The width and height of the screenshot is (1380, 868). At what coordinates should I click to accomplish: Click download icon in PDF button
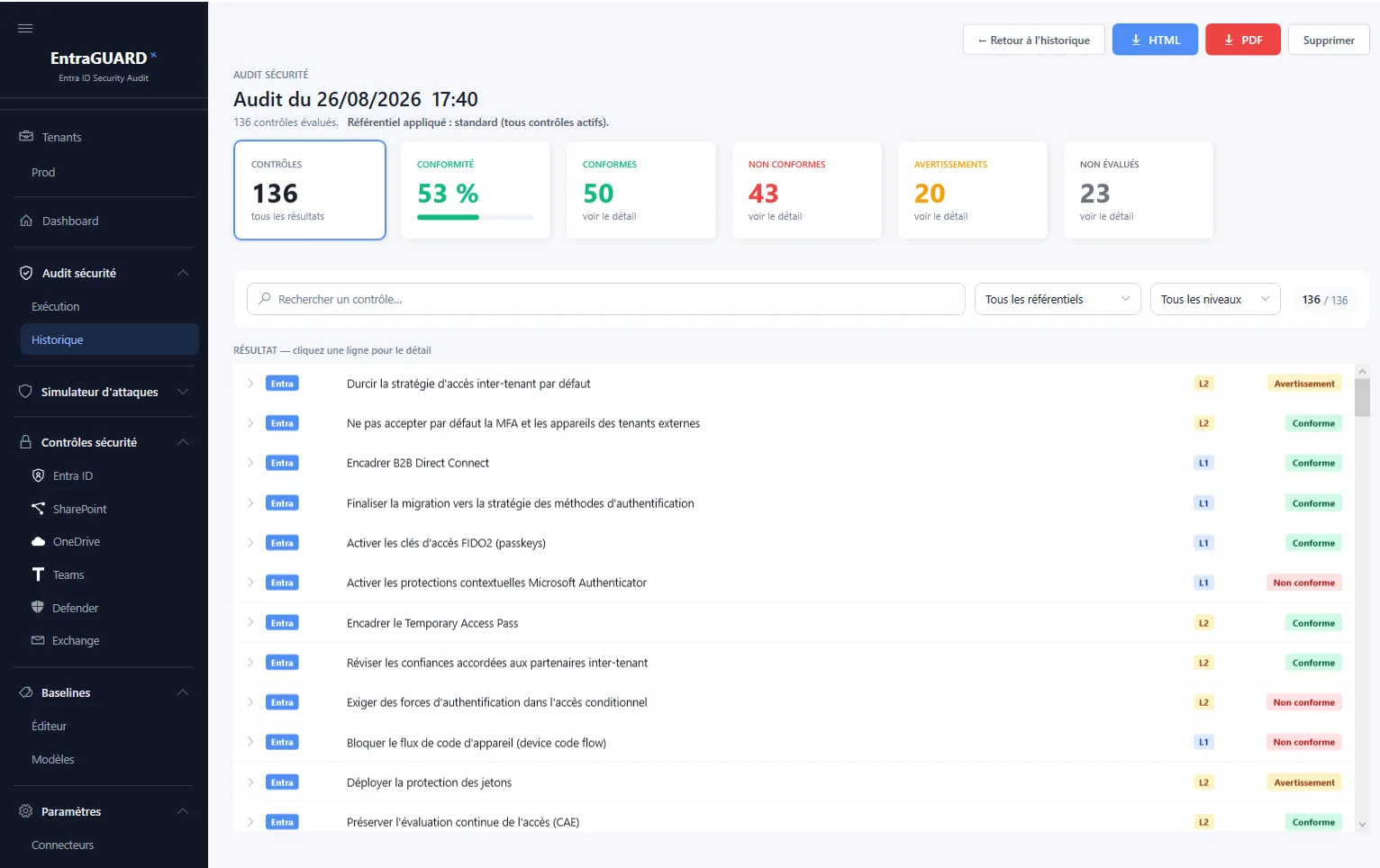(x=1229, y=40)
